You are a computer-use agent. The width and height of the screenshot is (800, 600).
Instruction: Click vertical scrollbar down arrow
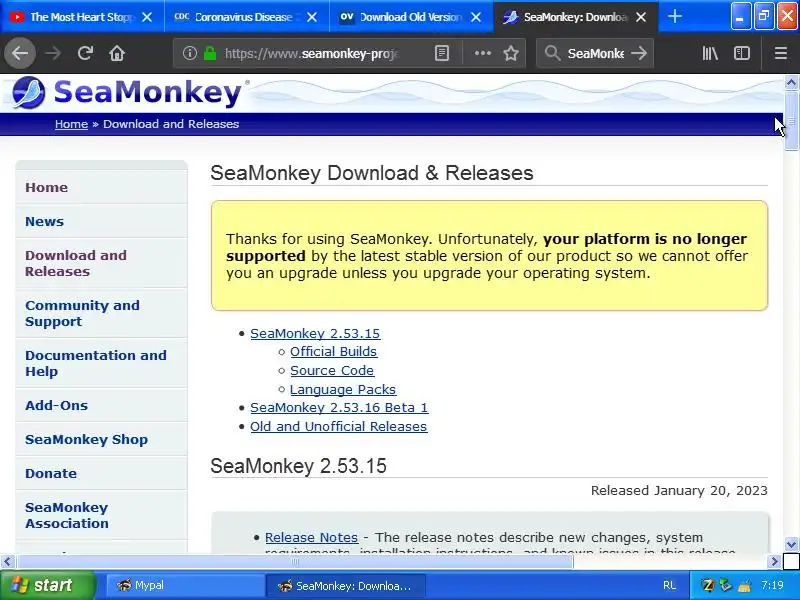click(791, 544)
